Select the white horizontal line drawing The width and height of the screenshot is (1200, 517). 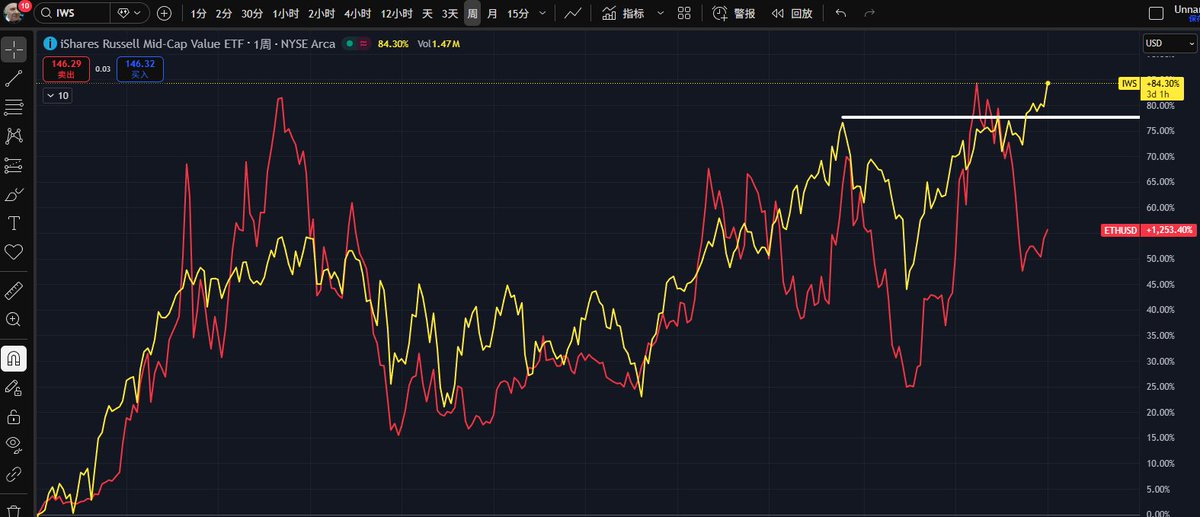pyautogui.click(x=990, y=117)
